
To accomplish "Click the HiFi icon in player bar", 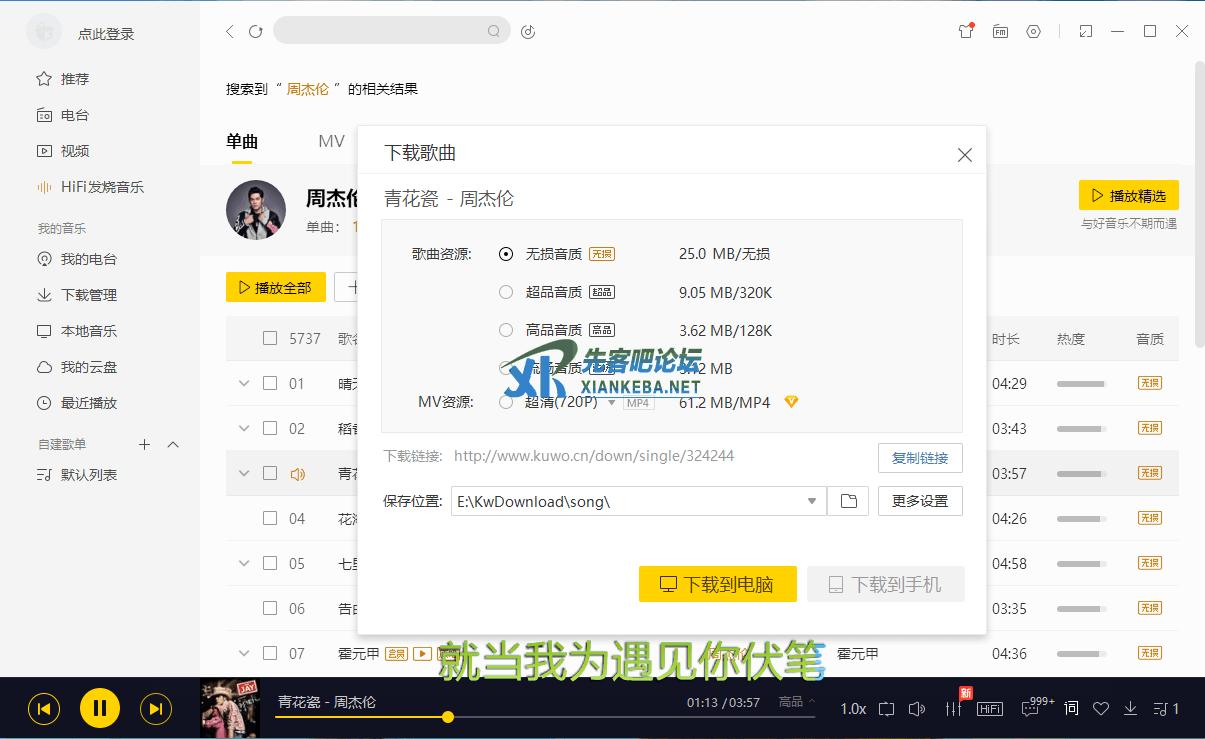I will [990, 708].
